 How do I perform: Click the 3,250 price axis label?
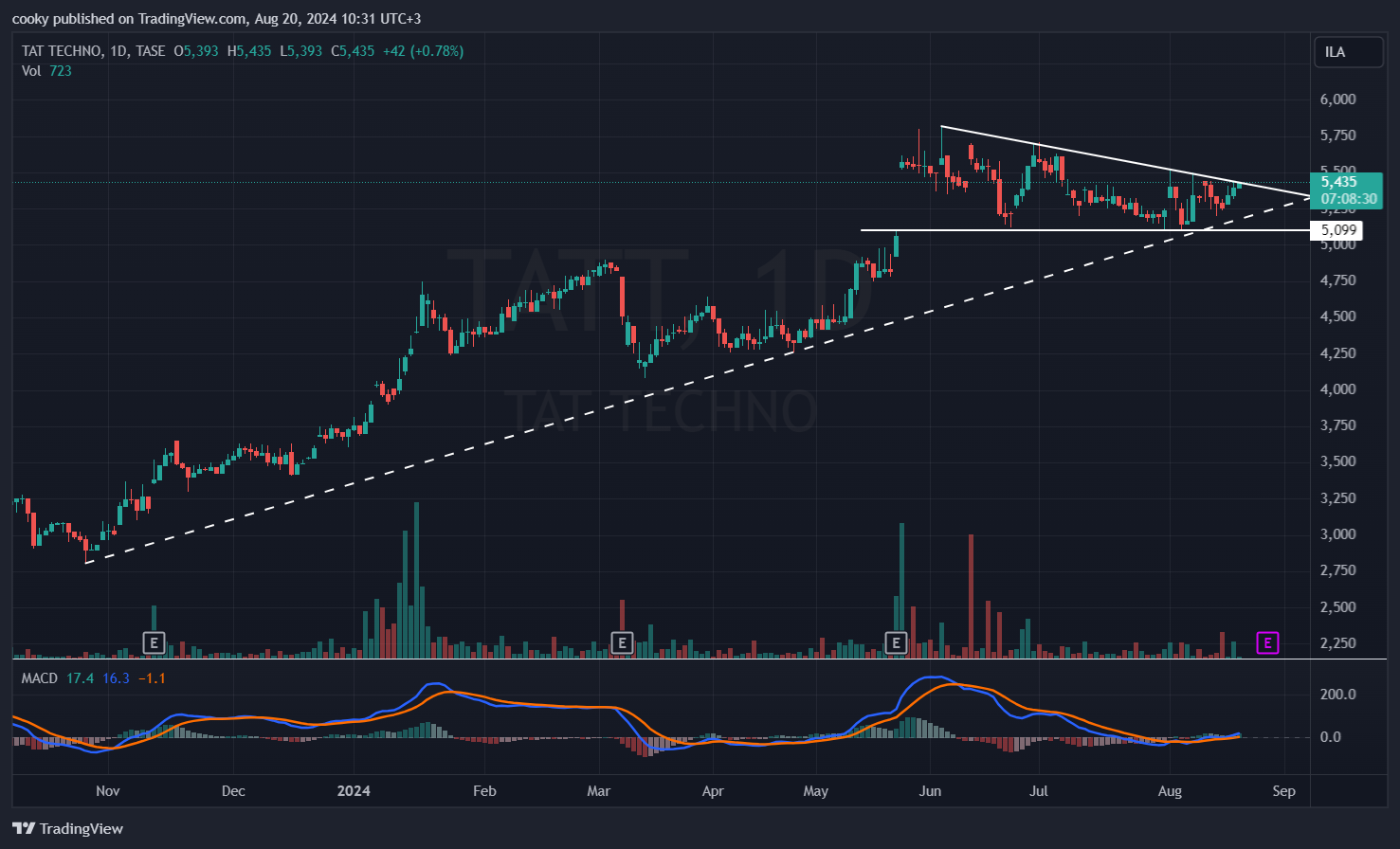[x=1337, y=498]
